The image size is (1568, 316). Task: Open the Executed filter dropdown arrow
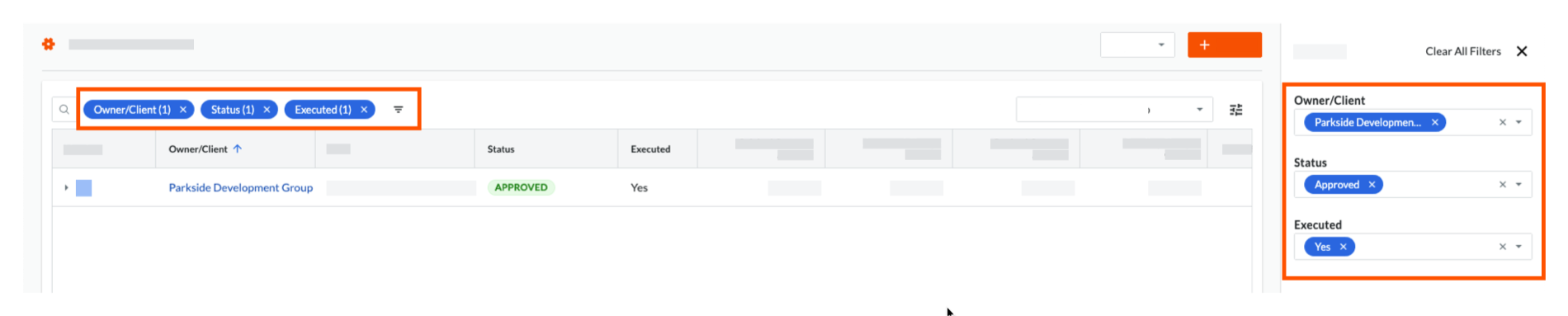point(1518,247)
